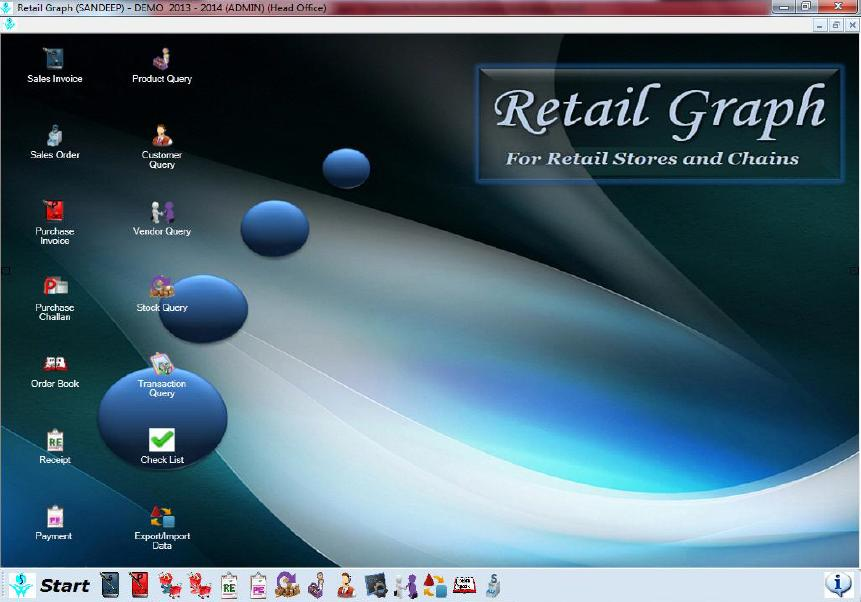The height and width of the screenshot is (602, 861).
Task: Open the Vendor Query shortcut
Action: point(161,219)
